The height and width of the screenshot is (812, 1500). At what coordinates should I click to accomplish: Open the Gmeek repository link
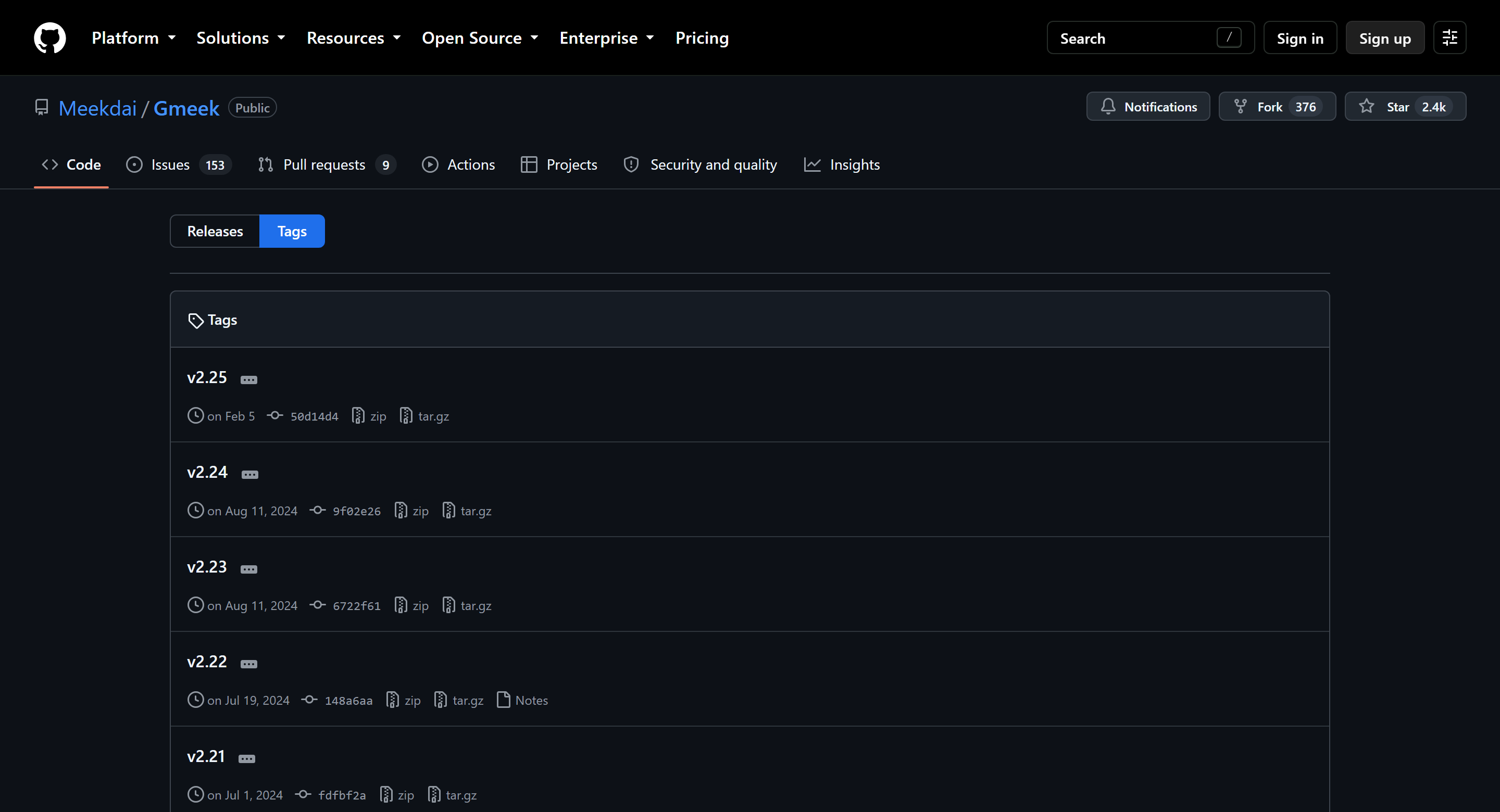coord(186,108)
